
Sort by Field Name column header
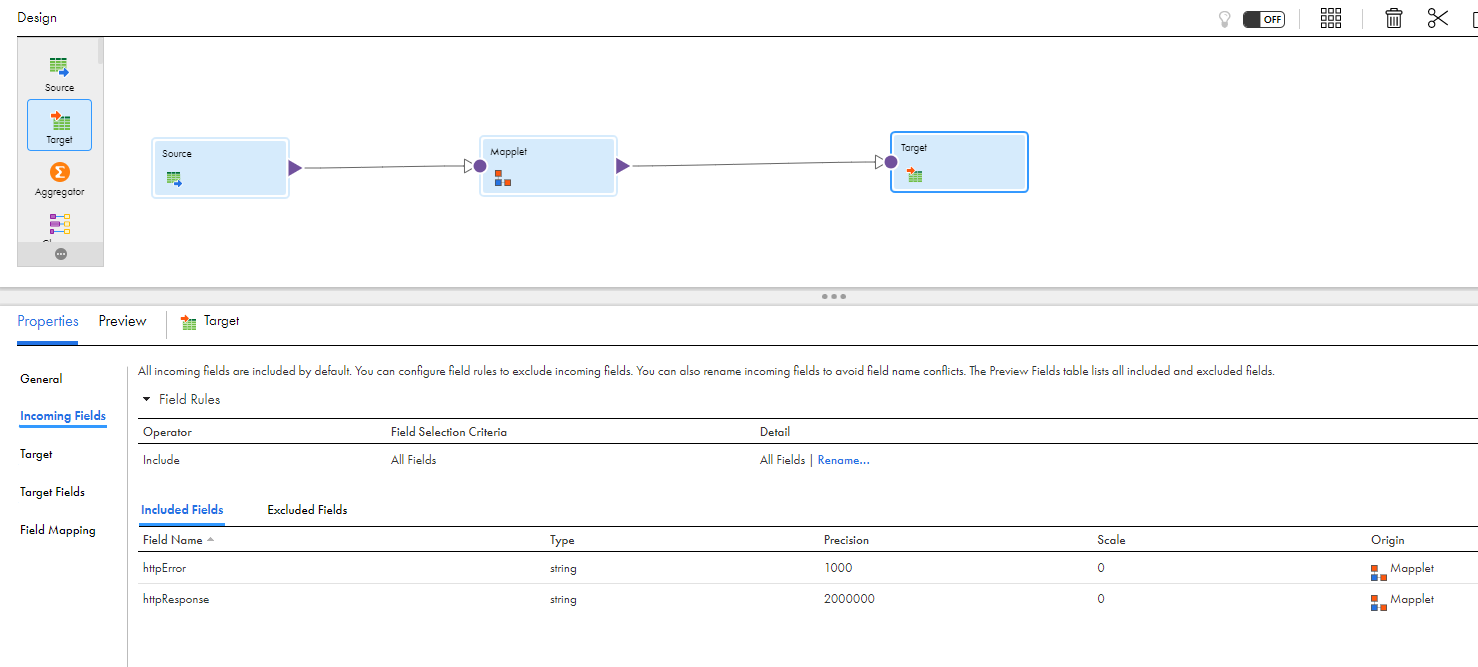172,540
